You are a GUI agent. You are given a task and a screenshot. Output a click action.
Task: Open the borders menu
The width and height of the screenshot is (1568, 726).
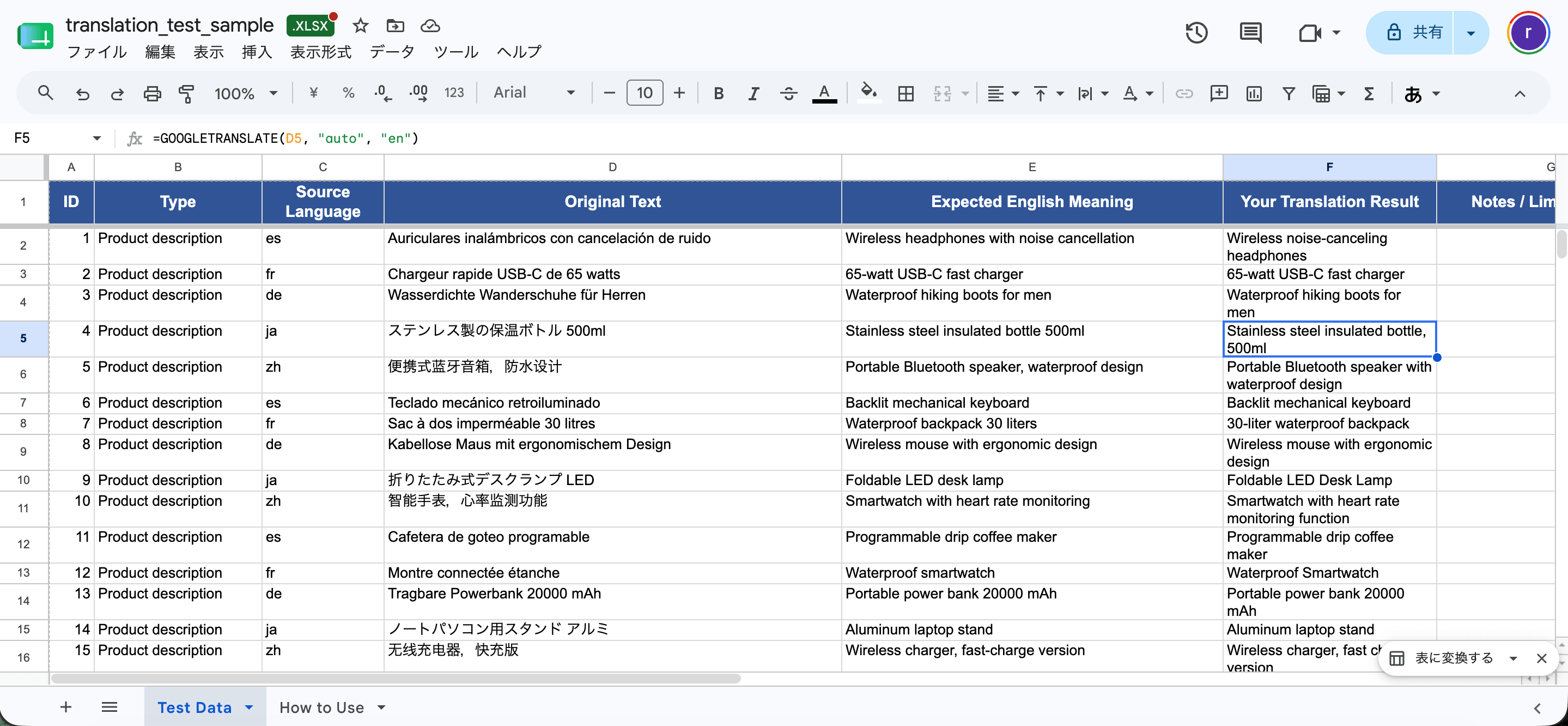point(905,93)
